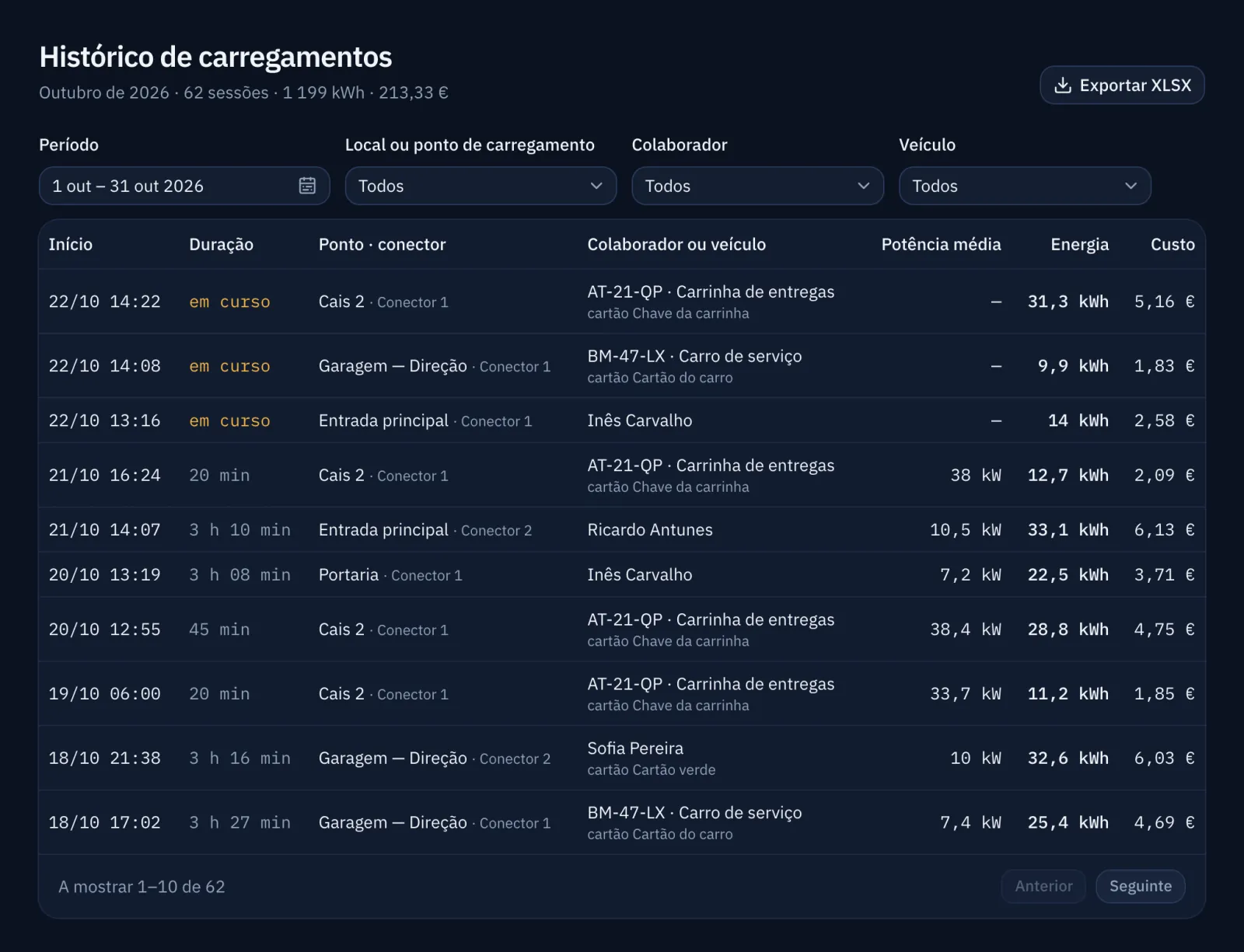Viewport: 1244px width, 952px height.
Task: Select the session started 22/10 14:08
Action: [x=622, y=366]
